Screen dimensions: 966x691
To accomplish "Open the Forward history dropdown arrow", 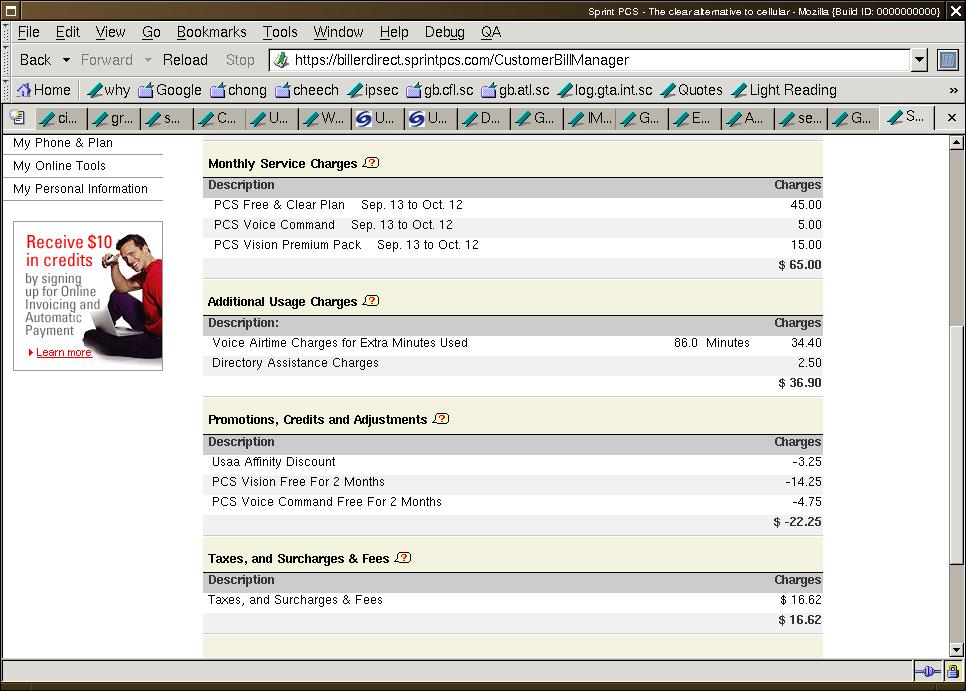I will [148, 60].
